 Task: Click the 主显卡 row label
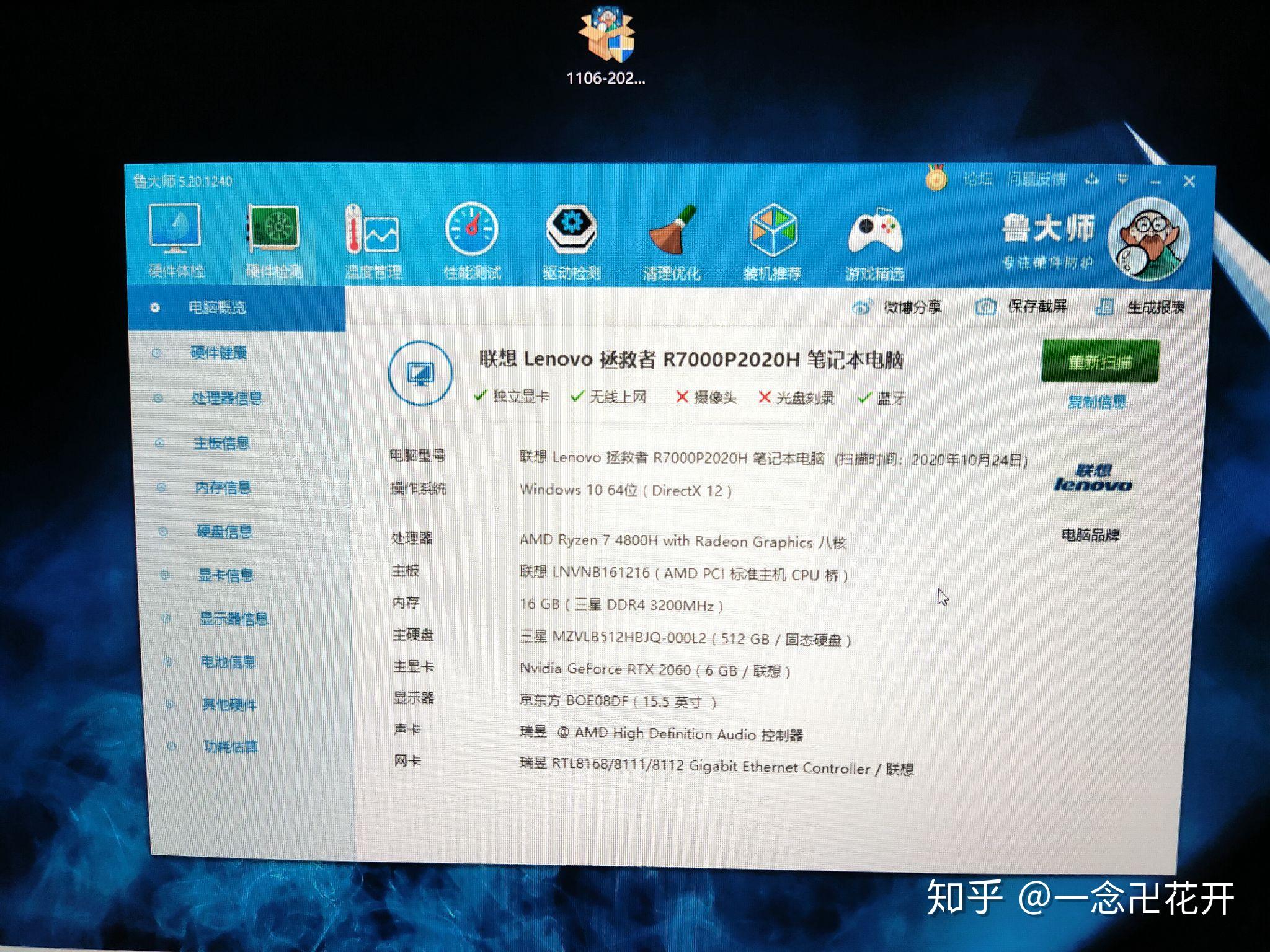(x=414, y=667)
